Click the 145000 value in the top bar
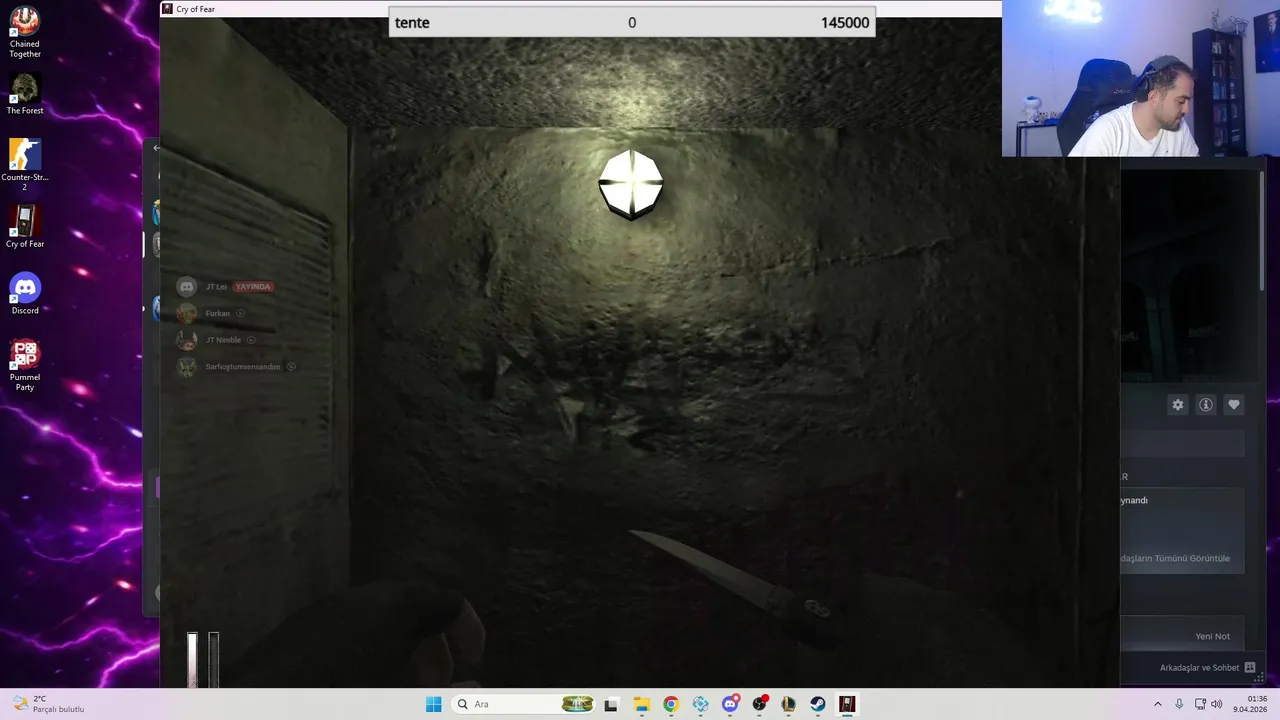 [x=845, y=23]
